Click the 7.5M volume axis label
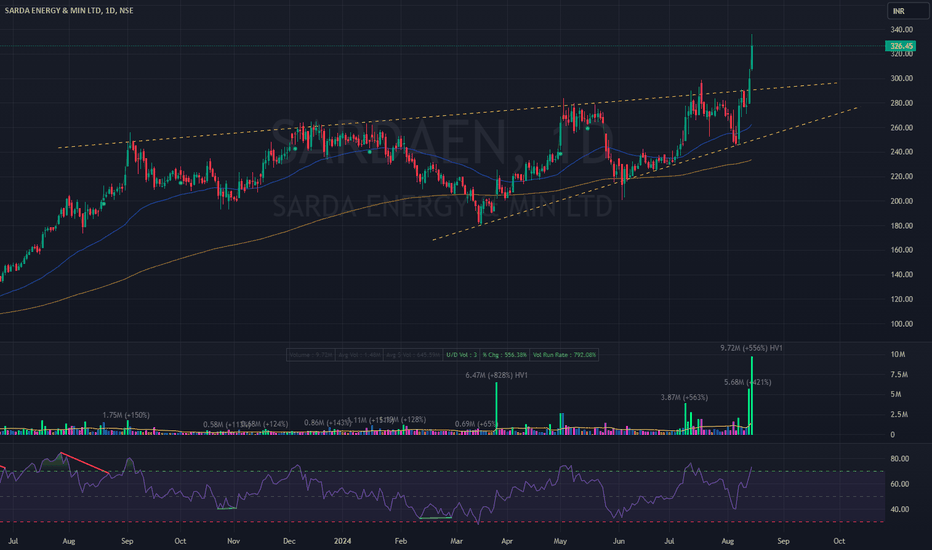Screen dimensions: 932x550 pyautogui.click(x=899, y=375)
